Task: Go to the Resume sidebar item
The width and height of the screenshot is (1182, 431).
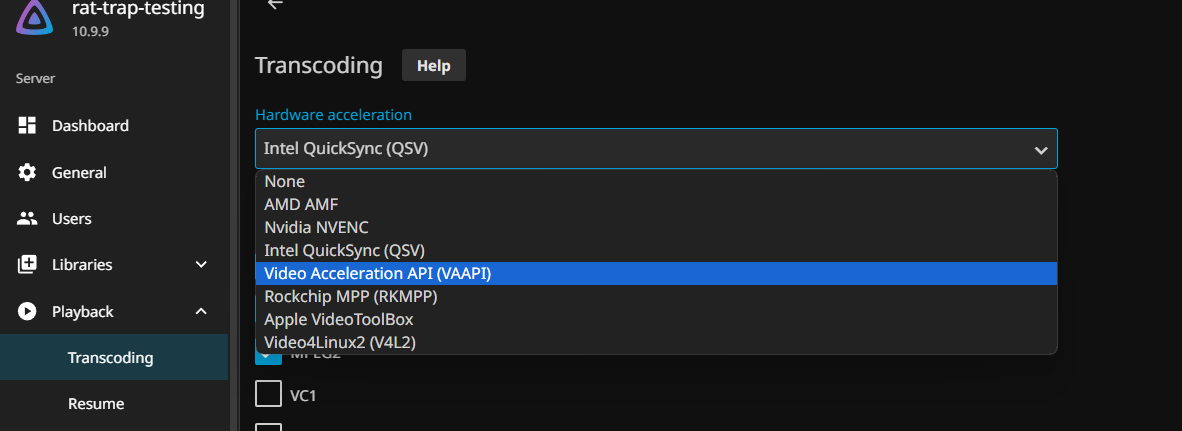Action: pyautogui.click(x=96, y=404)
